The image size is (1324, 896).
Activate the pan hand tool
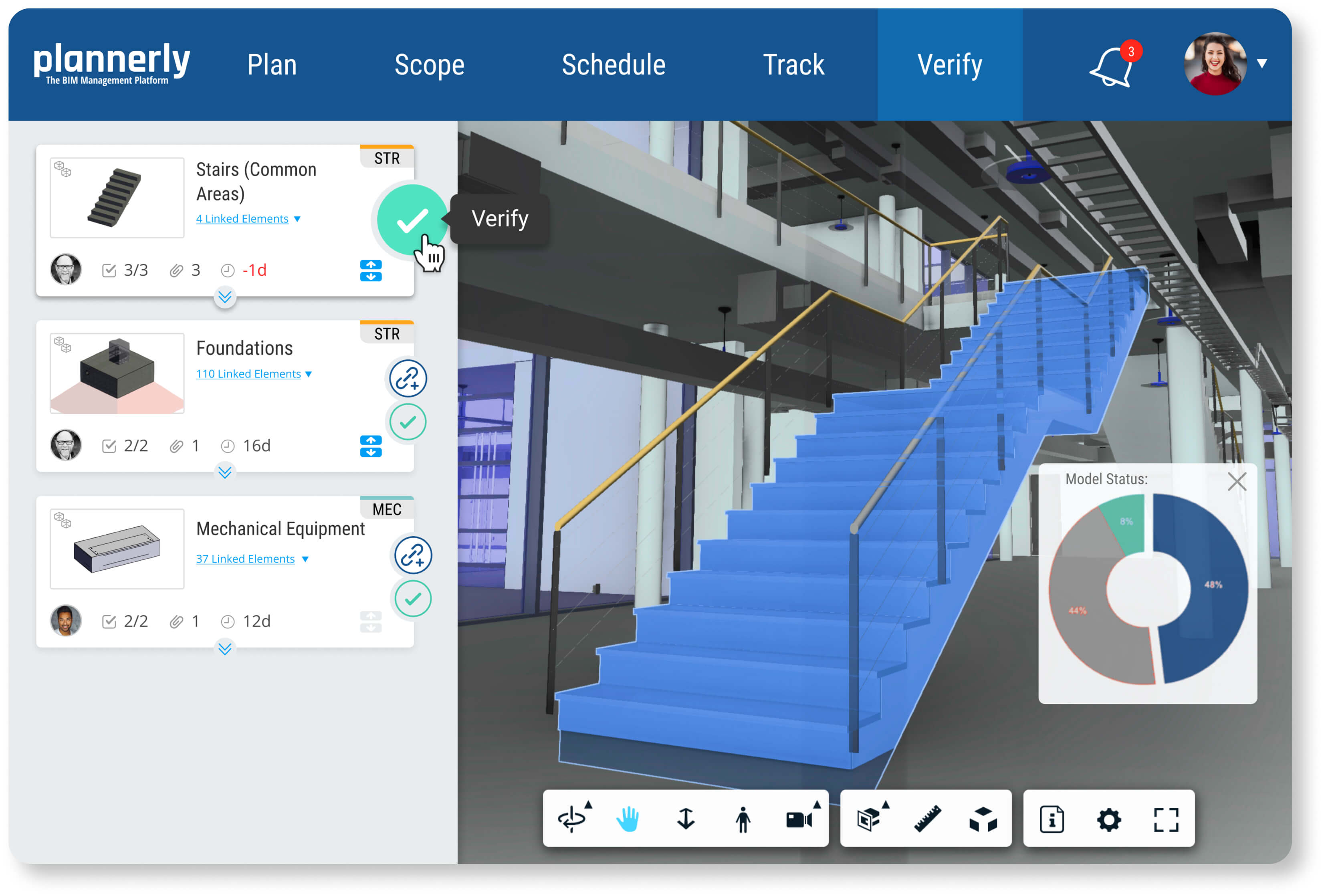coord(628,819)
